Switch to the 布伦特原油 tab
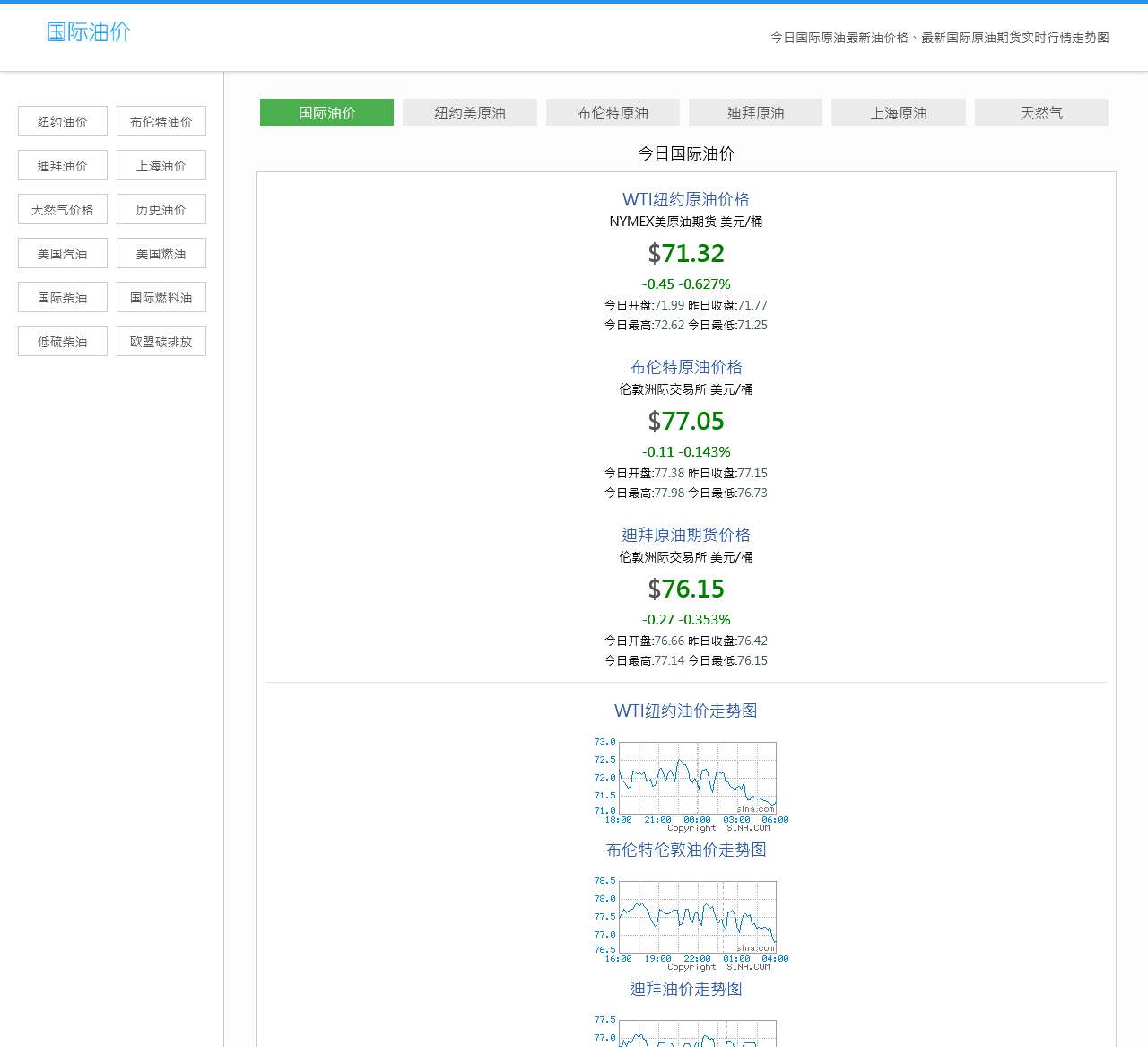Viewport: 1148px width, 1047px height. pyautogui.click(x=613, y=113)
